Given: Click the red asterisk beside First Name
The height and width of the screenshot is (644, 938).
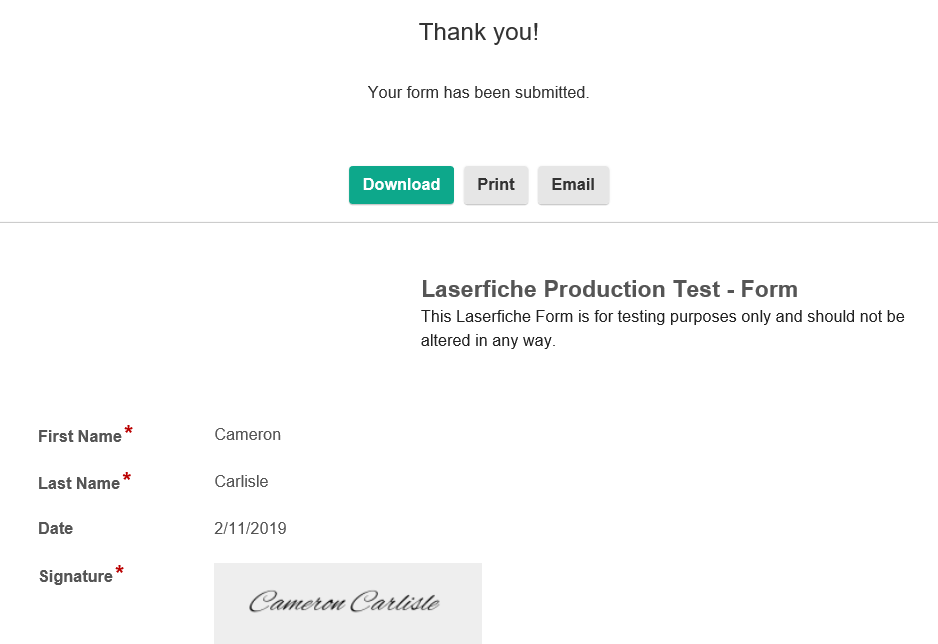Looking at the screenshot, I should click(x=128, y=431).
